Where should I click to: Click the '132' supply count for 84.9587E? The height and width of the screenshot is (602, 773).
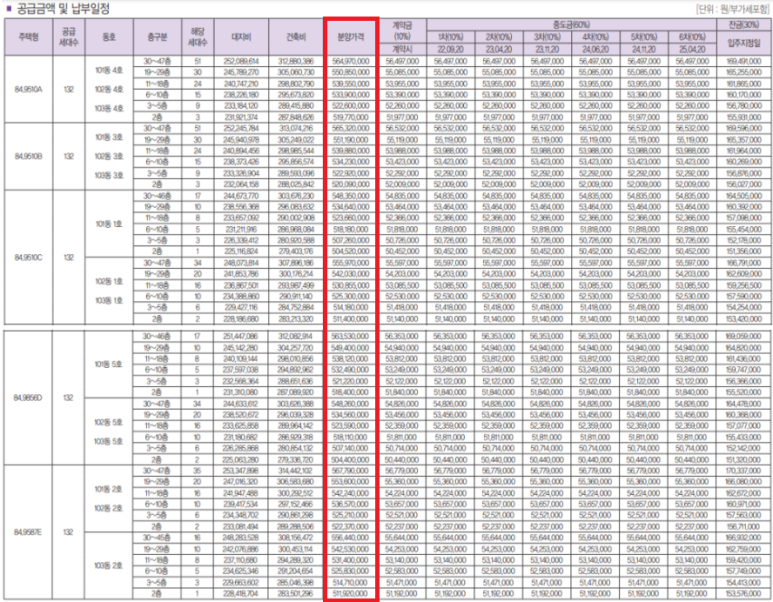pyautogui.click(x=69, y=532)
